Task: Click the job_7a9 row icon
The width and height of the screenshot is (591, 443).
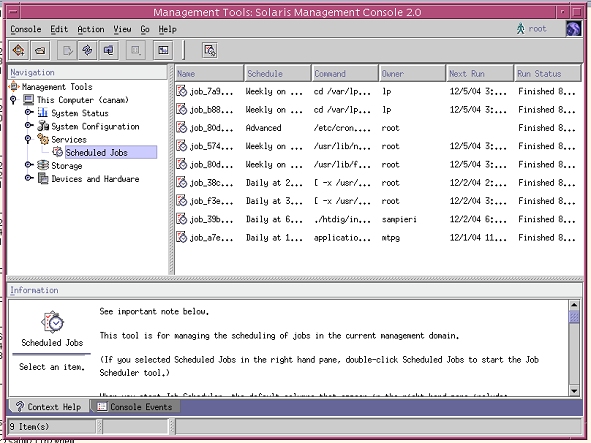Action: (x=182, y=91)
